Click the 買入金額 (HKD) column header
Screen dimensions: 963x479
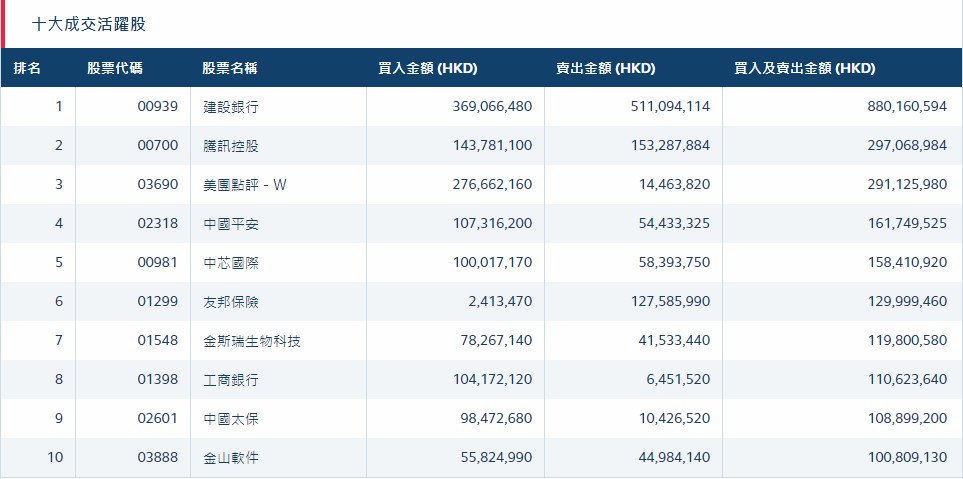pyautogui.click(x=427, y=68)
